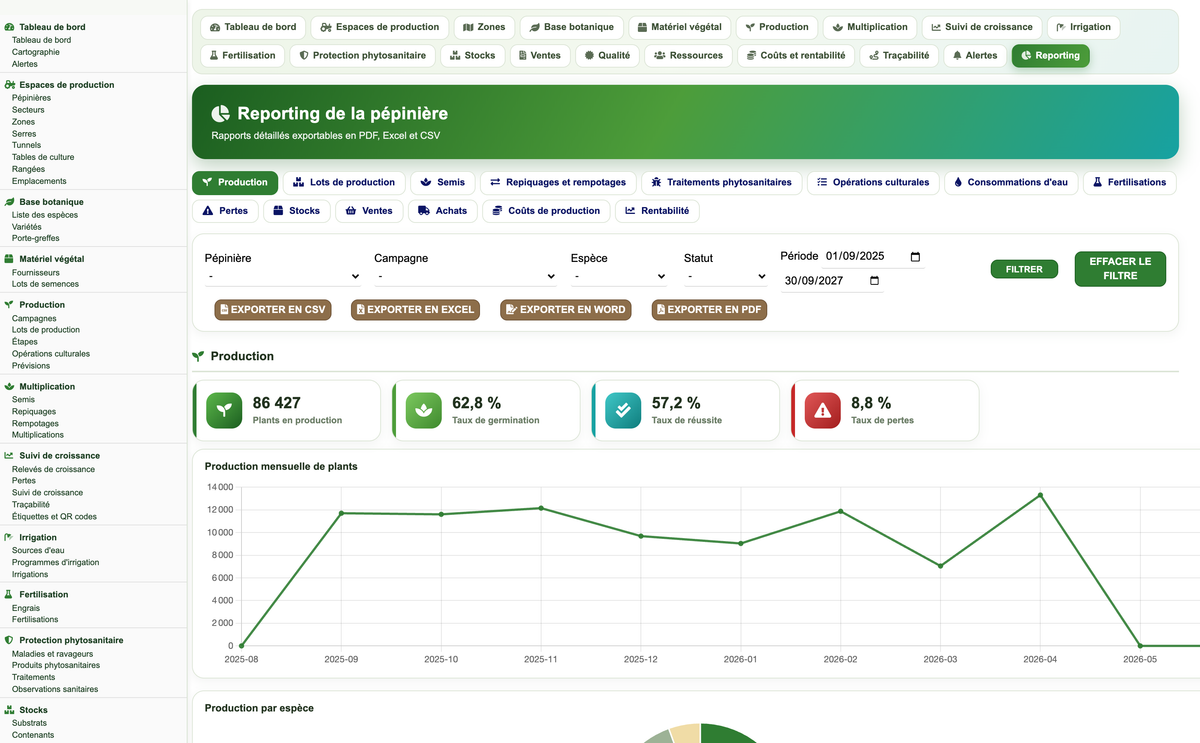Click the seedling icon beside the Production section heading
The image size is (1200, 743).
(x=198, y=356)
